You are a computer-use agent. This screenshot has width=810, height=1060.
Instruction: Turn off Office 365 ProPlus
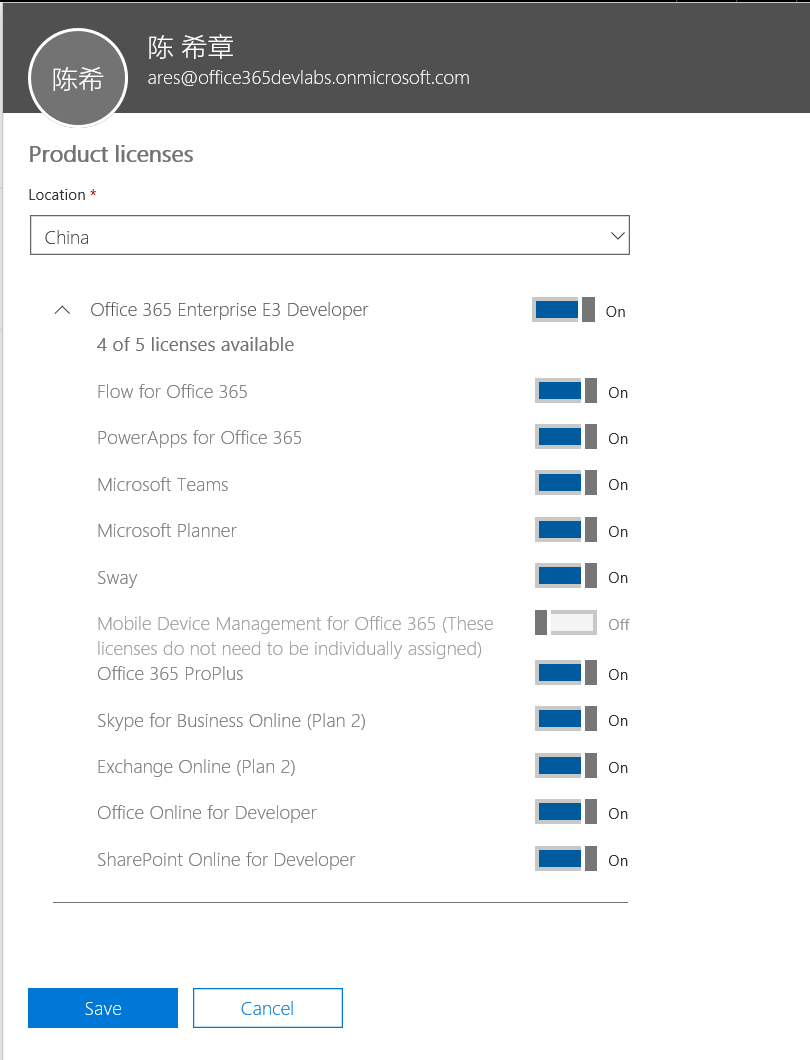click(x=560, y=673)
